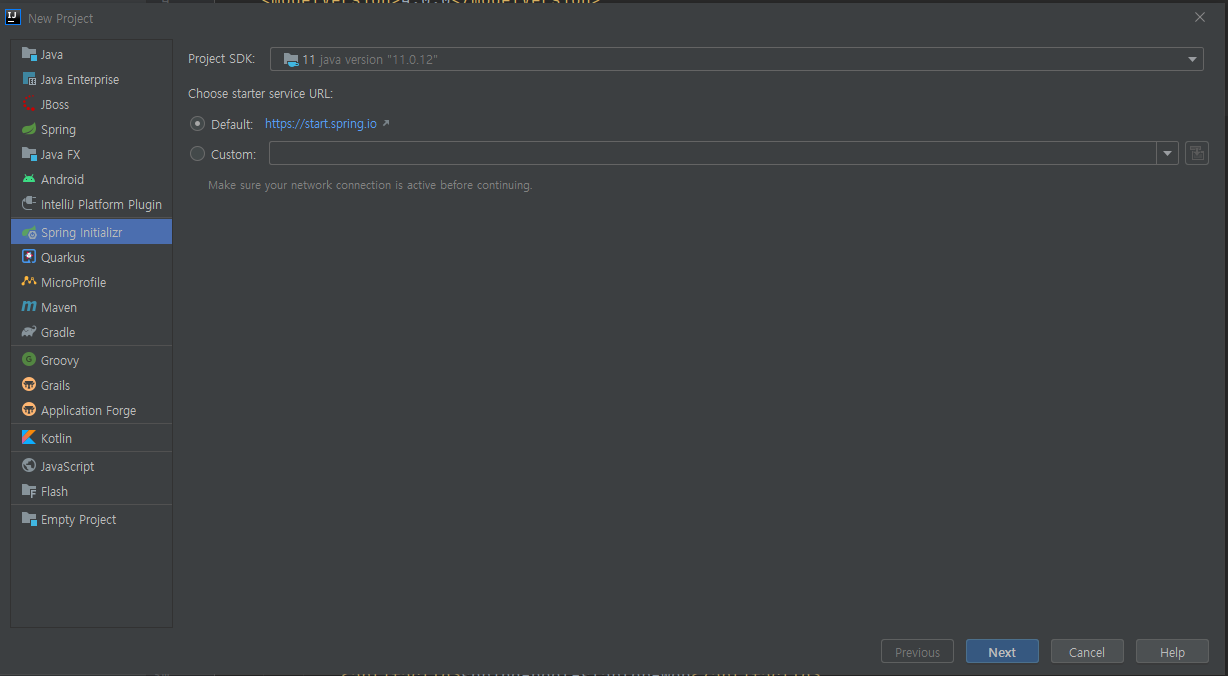
Task: Select the Java FX folder icon
Action: click(29, 154)
